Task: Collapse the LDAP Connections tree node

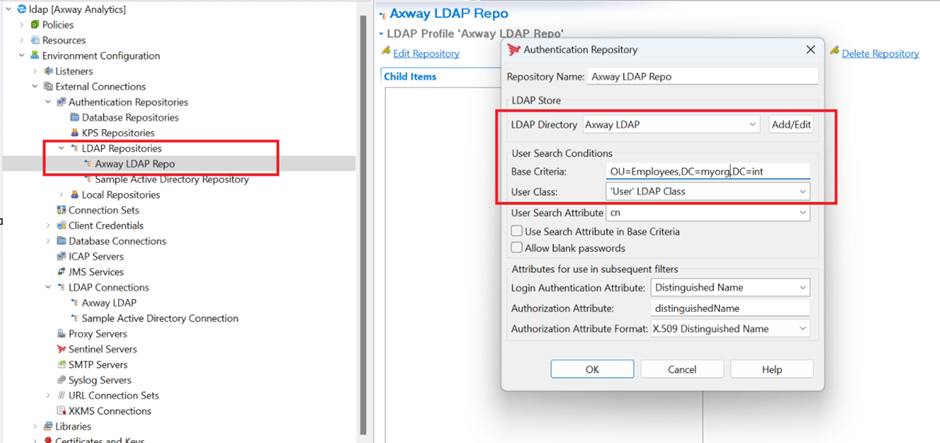Action: click(48, 287)
